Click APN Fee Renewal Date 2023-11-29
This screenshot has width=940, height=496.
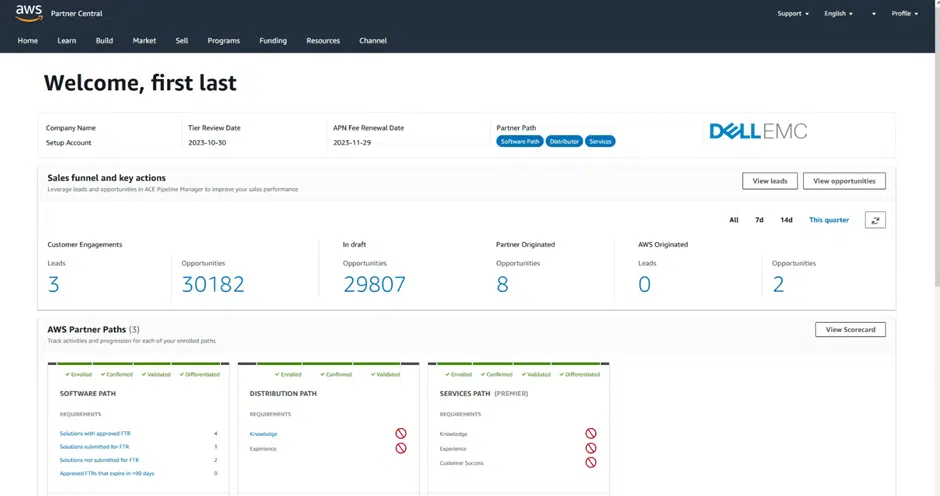[352, 143]
